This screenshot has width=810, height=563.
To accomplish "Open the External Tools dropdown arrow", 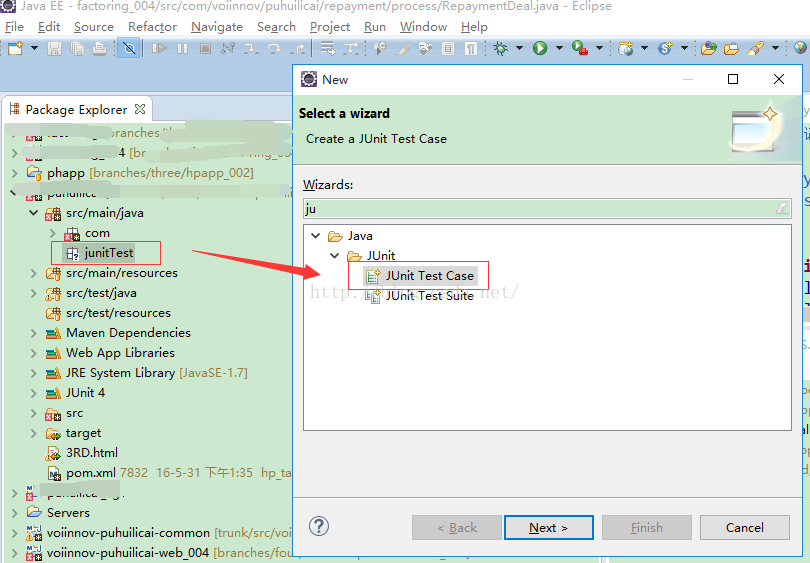I will (x=599, y=48).
